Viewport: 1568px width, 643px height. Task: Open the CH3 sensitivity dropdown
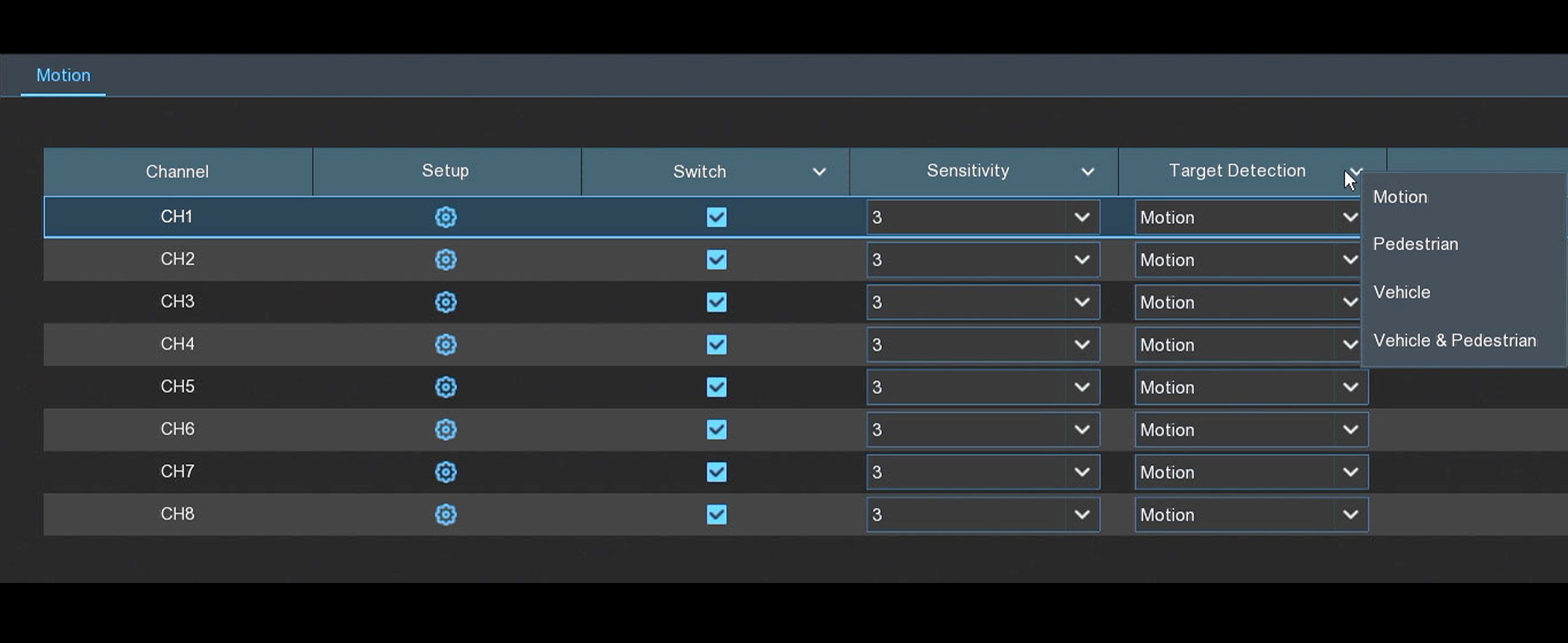click(983, 302)
